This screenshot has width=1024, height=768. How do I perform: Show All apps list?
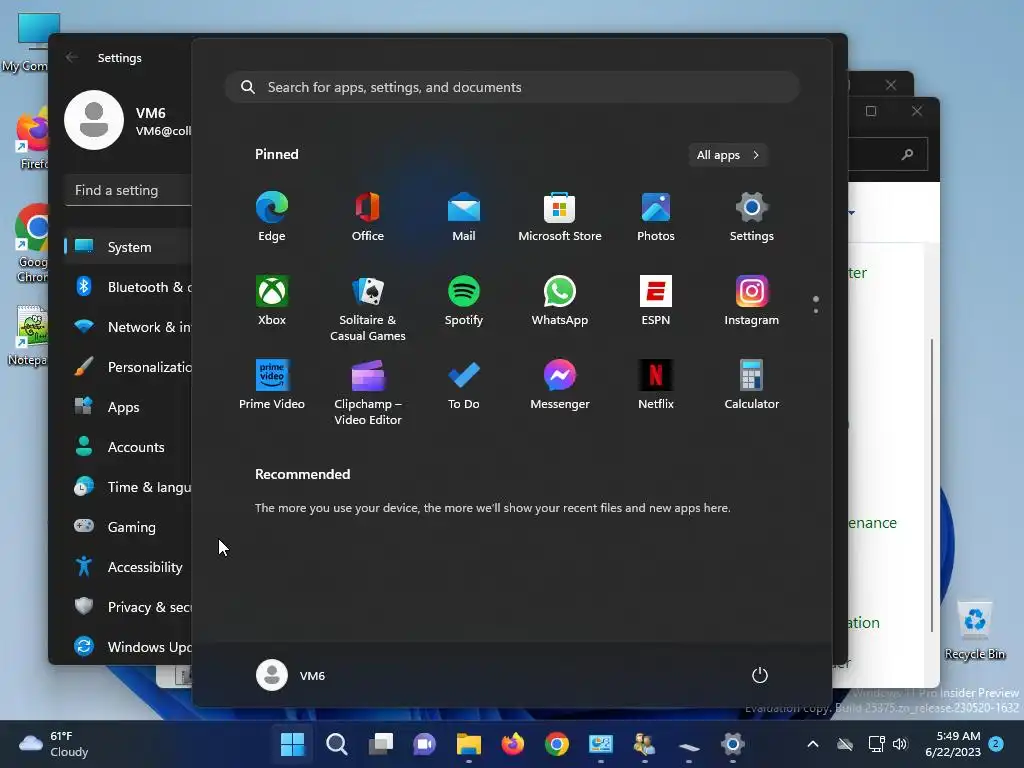click(728, 155)
